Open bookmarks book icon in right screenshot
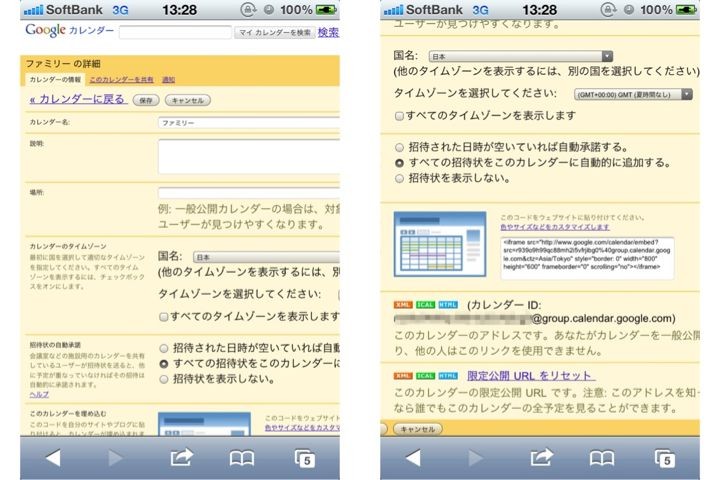720x480 pixels. coord(602,458)
